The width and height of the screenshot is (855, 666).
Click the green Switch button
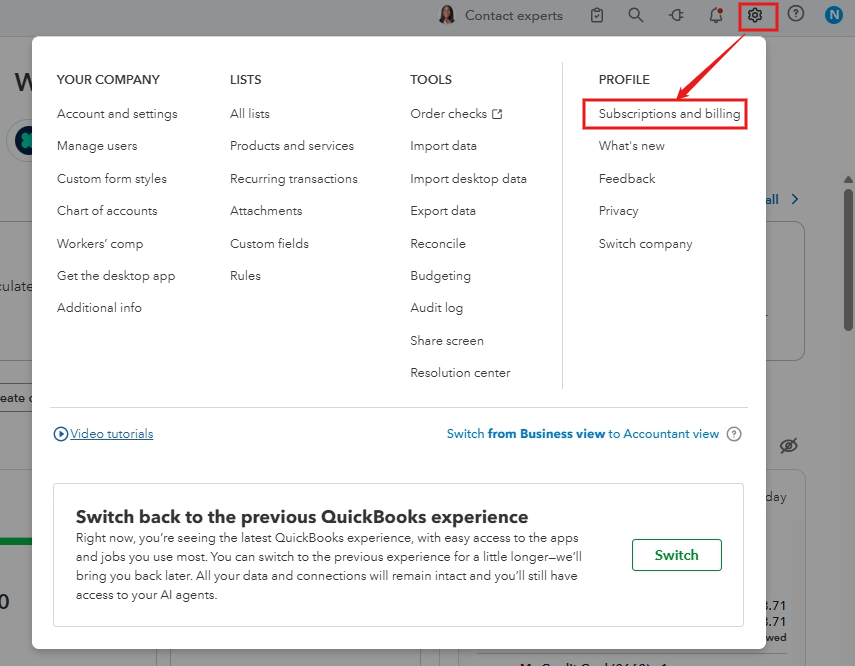pyautogui.click(x=677, y=555)
